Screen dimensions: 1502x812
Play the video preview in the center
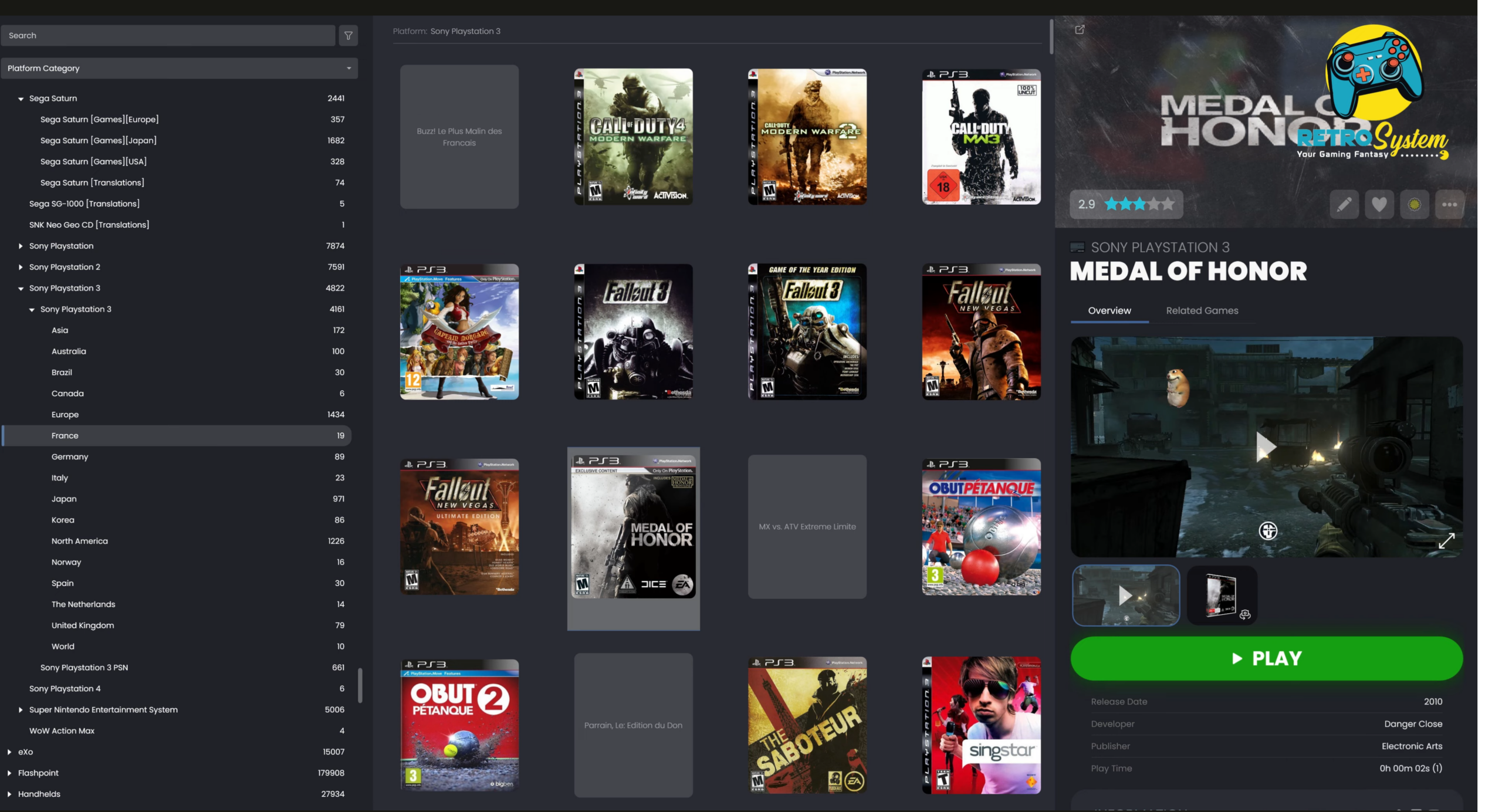(1266, 447)
